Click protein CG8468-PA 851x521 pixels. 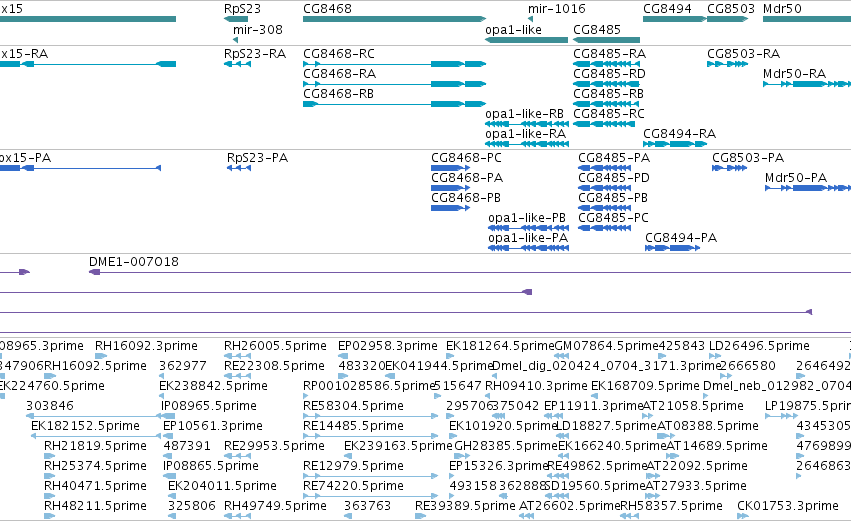[467, 178]
